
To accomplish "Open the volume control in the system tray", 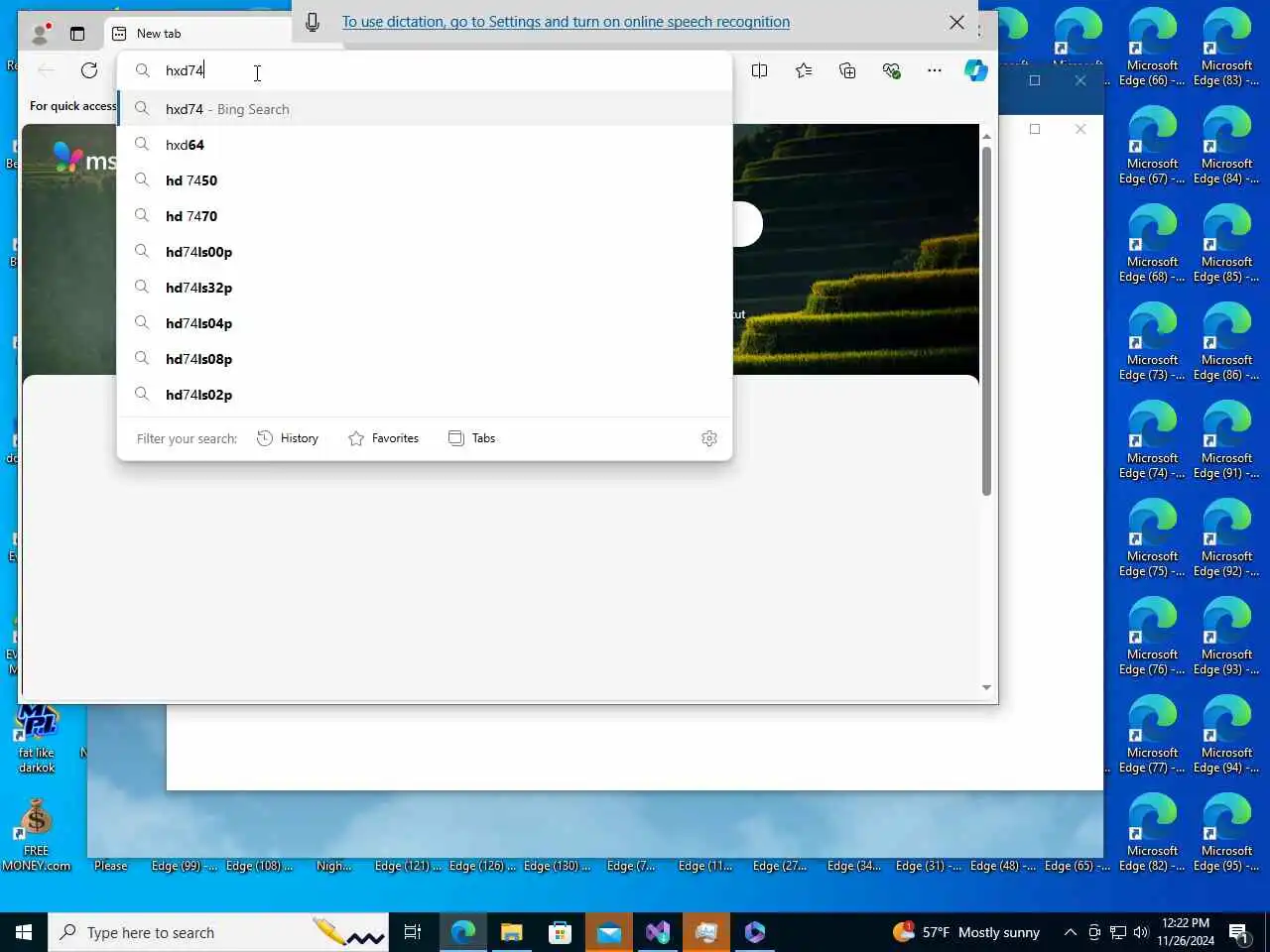I will tap(1141, 932).
